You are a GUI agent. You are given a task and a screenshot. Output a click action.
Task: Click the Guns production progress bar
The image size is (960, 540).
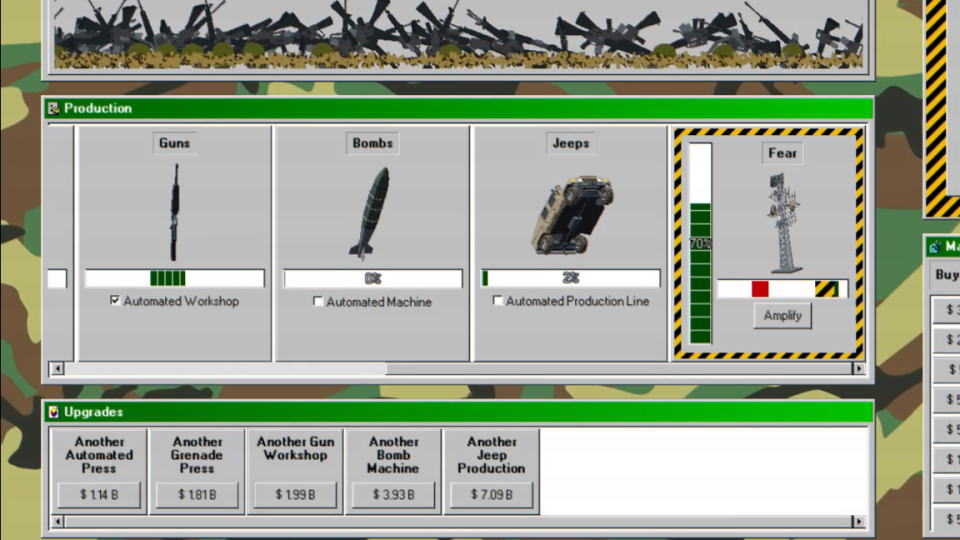(x=175, y=278)
